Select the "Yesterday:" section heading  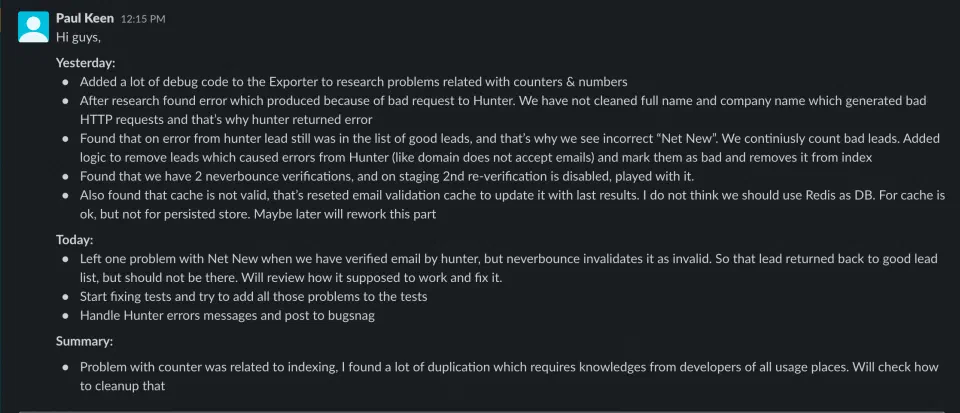pyautogui.click(x=86, y=62)
